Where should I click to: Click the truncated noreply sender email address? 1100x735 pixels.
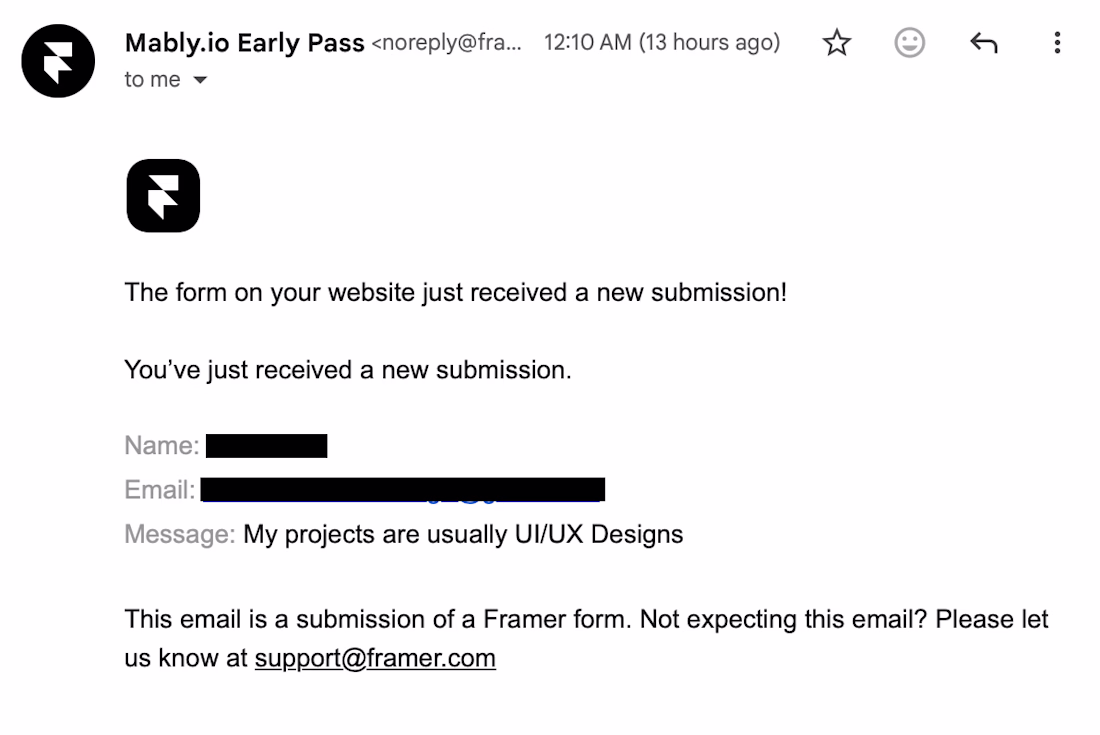pyautogui.click(x=447, y=43)
